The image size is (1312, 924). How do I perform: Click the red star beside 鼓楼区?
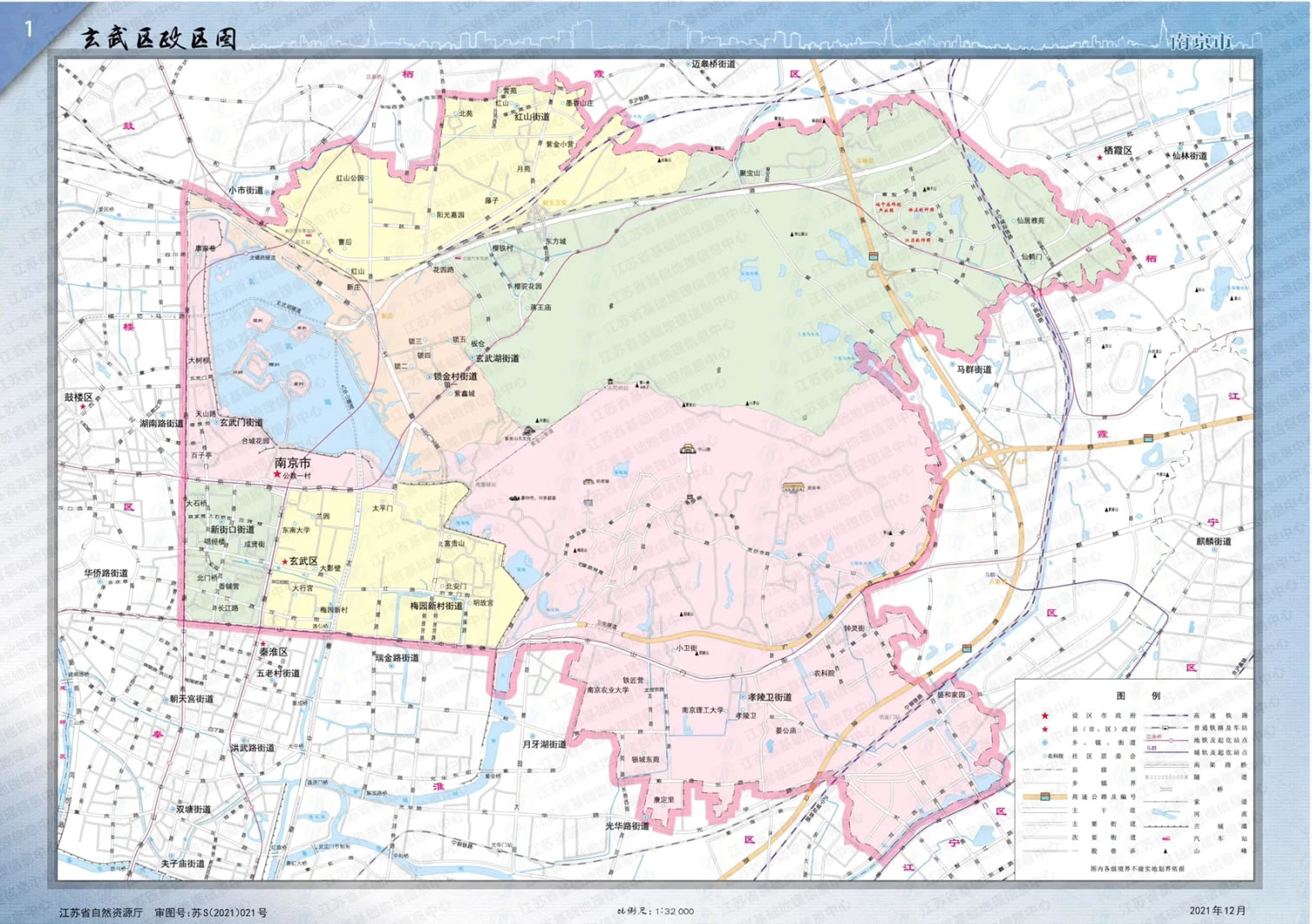[83, 407]
